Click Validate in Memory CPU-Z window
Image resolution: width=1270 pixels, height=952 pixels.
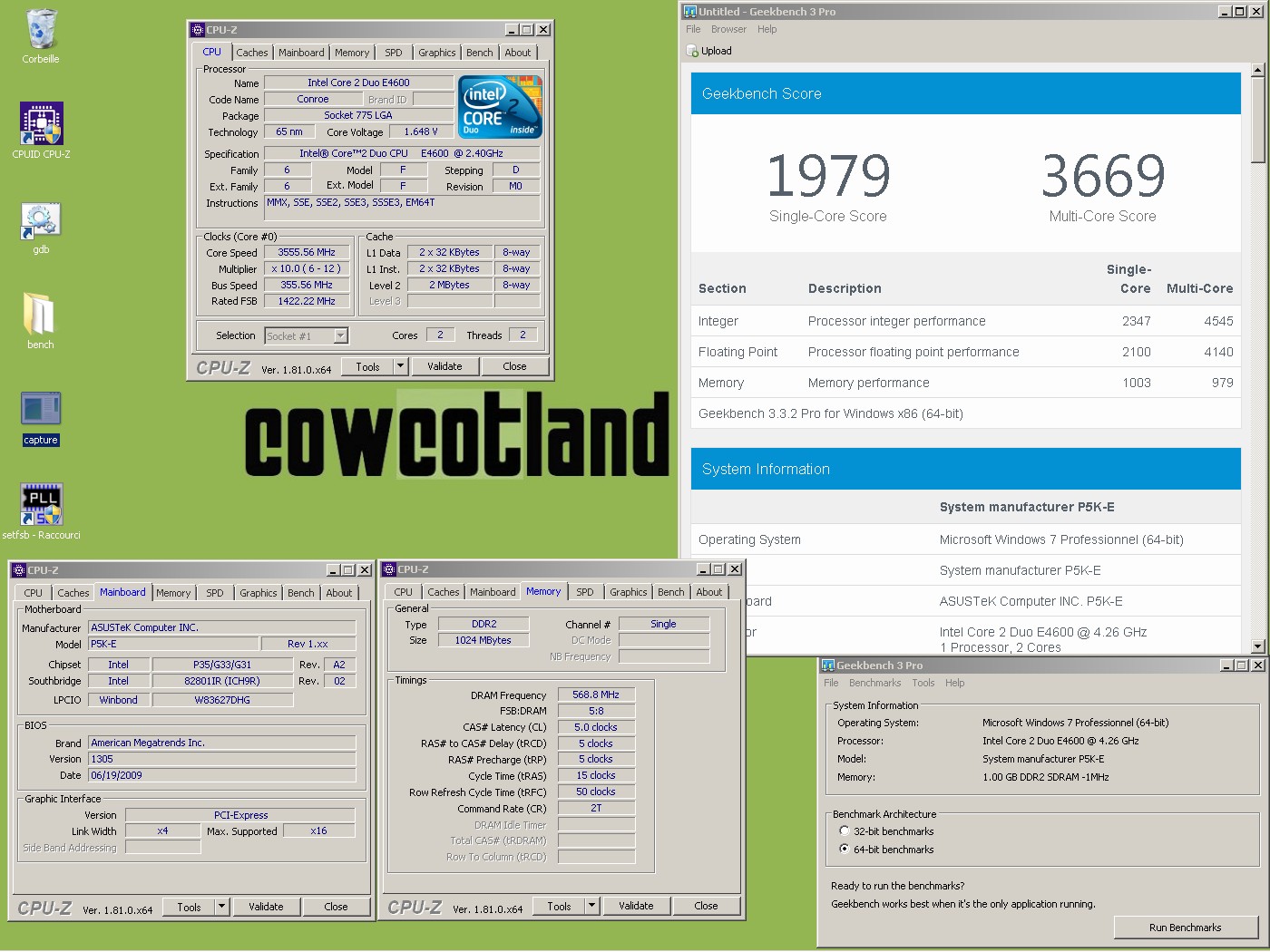(636, 906)
